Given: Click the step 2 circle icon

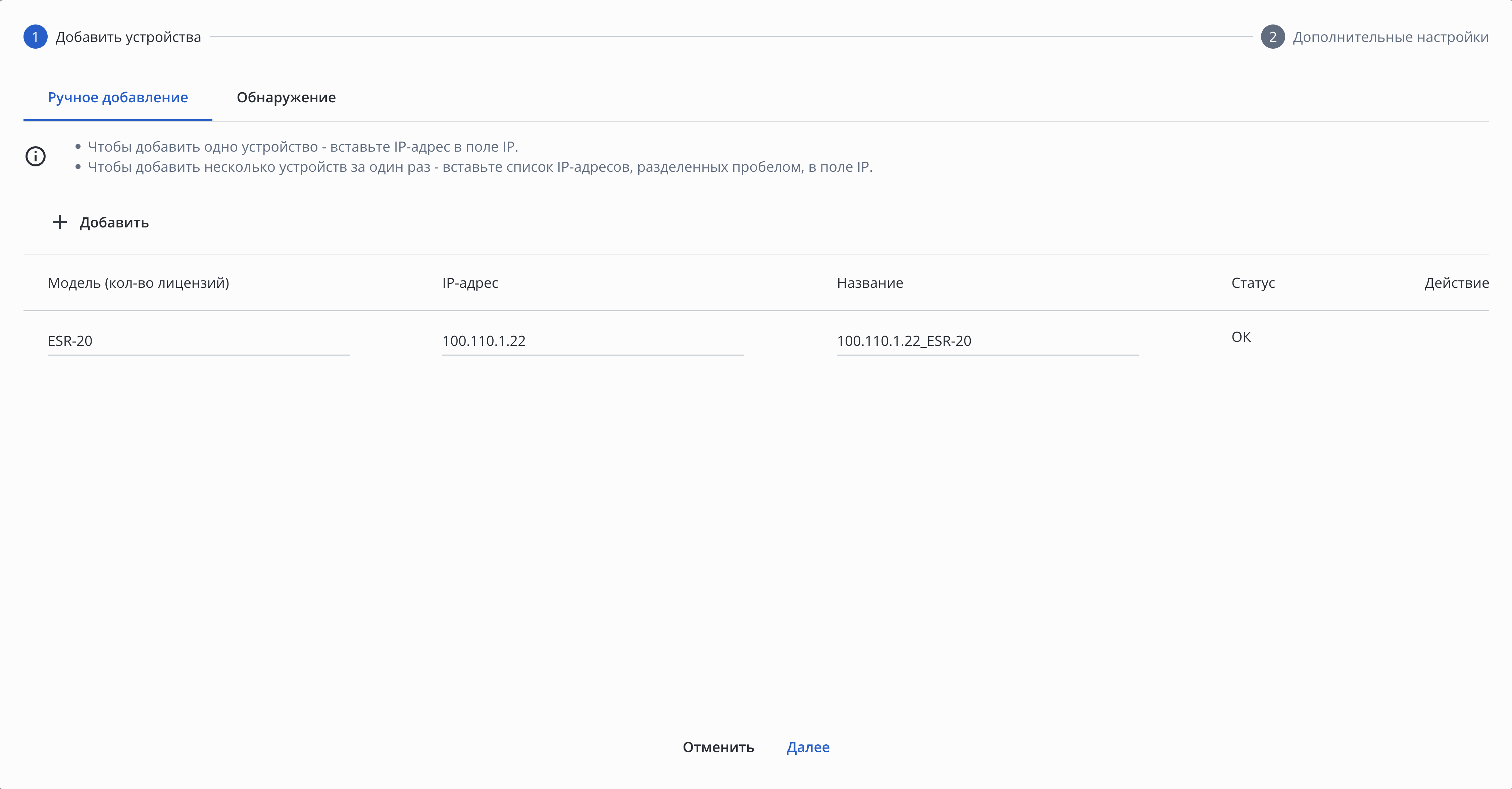Looking at the screenshot, I should (x=1272, y=37).
